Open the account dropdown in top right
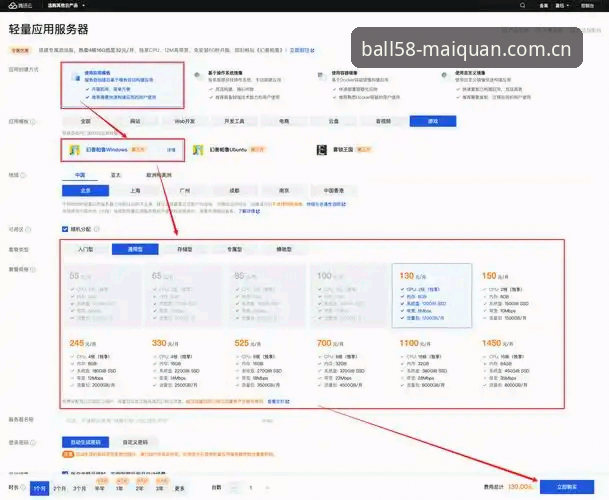 (x=562, y=5)
